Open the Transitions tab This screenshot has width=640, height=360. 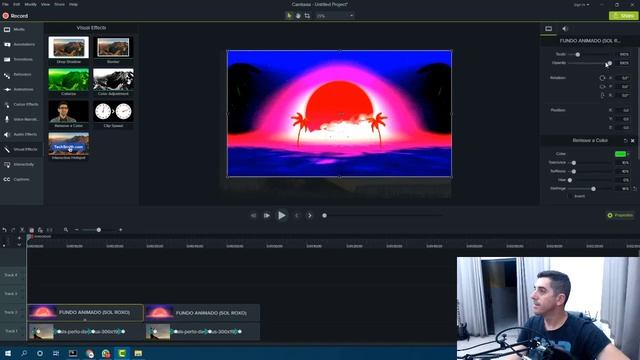[x=21, y=60]
